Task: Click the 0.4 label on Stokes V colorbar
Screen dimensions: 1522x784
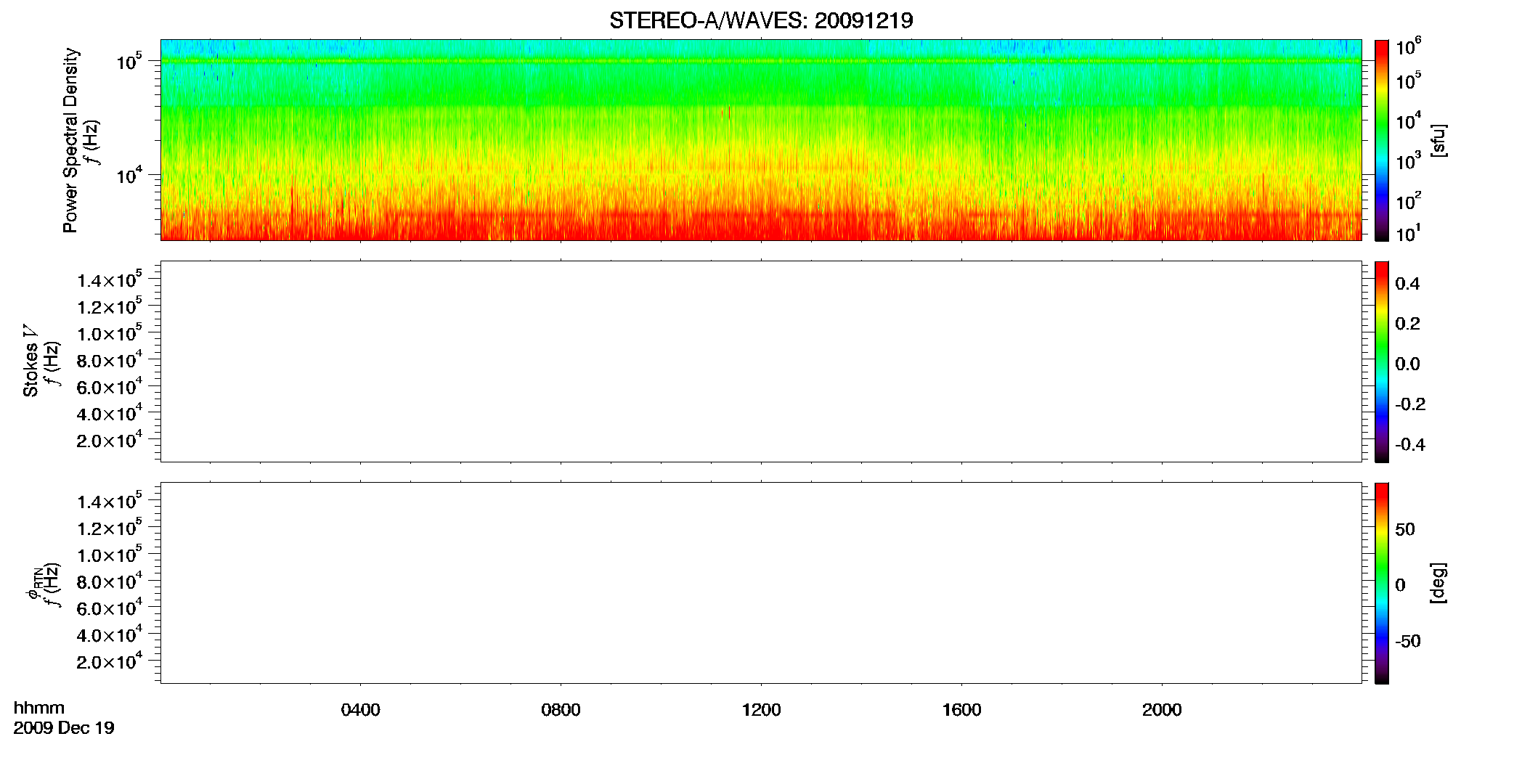Action: (1407, 284)
